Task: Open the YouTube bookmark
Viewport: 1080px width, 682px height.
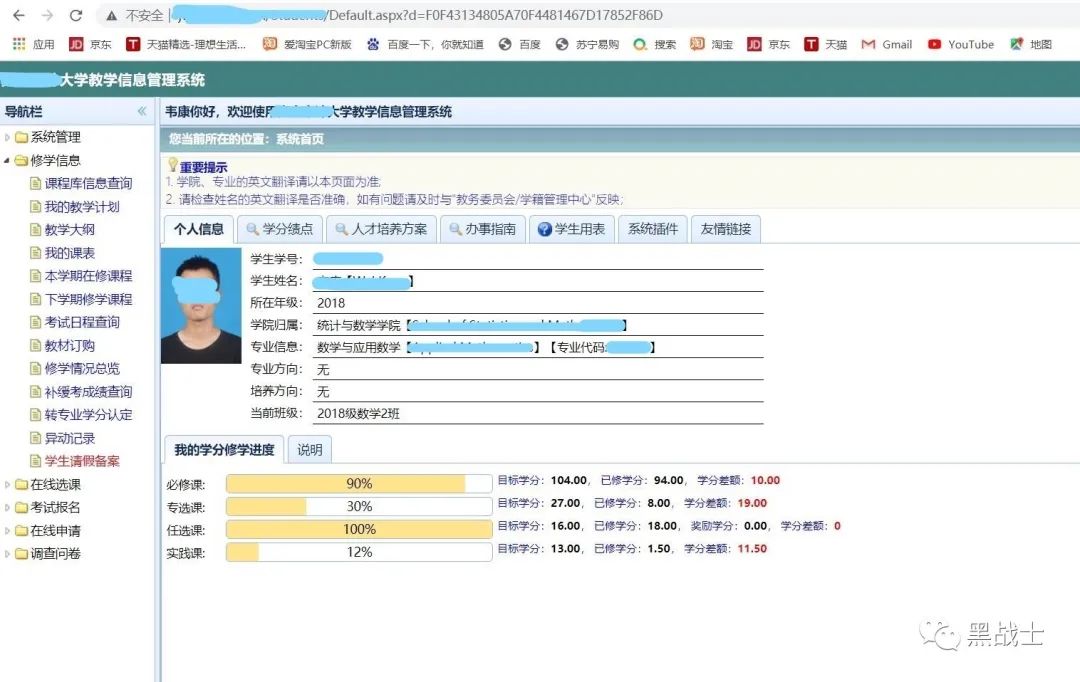Action: pos(960,44)
